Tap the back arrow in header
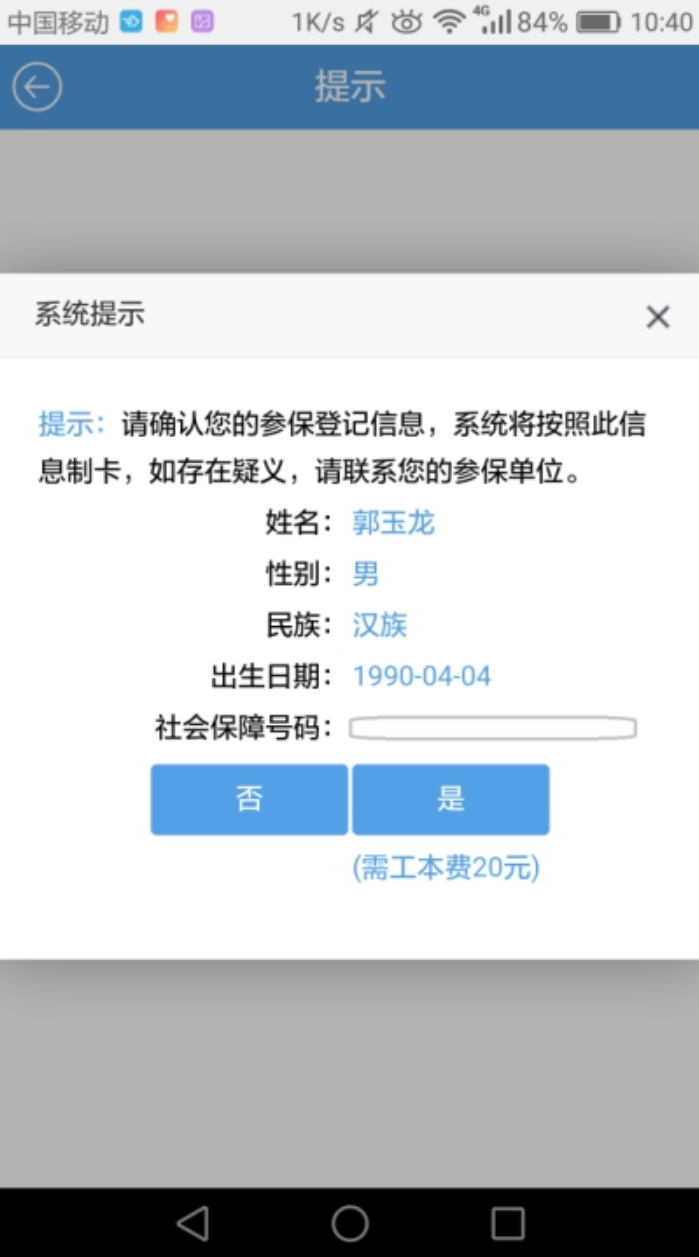This screenshot has height=1257, width=699. pyautogui.click(x=37, y=87)
